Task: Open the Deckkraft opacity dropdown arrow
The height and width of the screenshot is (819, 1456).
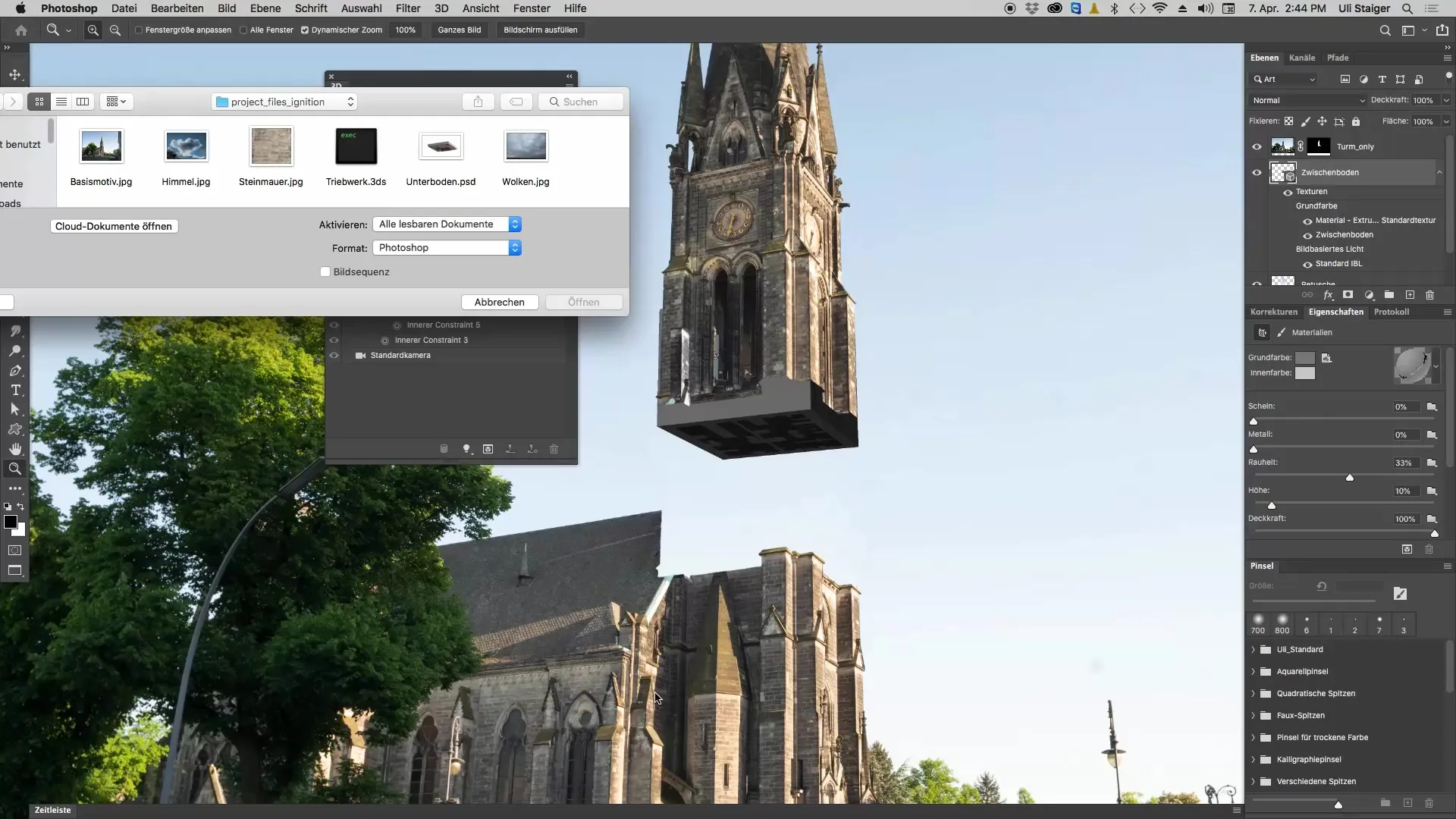Action: click(1446, 100)
